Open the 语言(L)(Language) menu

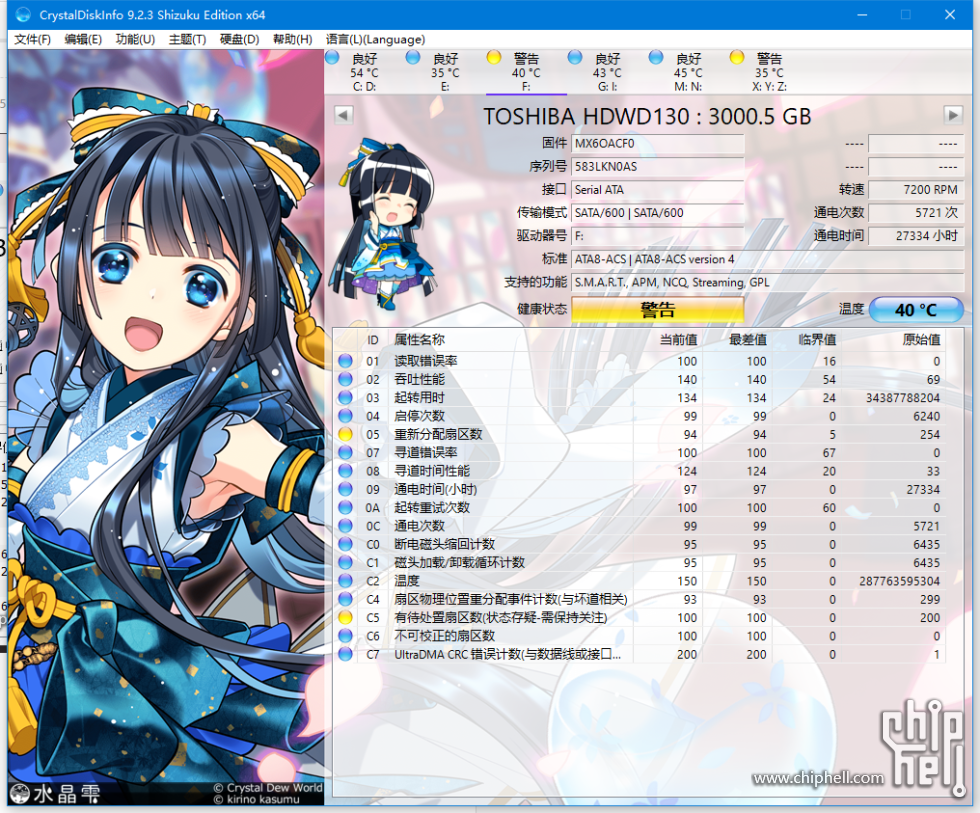[x=375, y=39]
